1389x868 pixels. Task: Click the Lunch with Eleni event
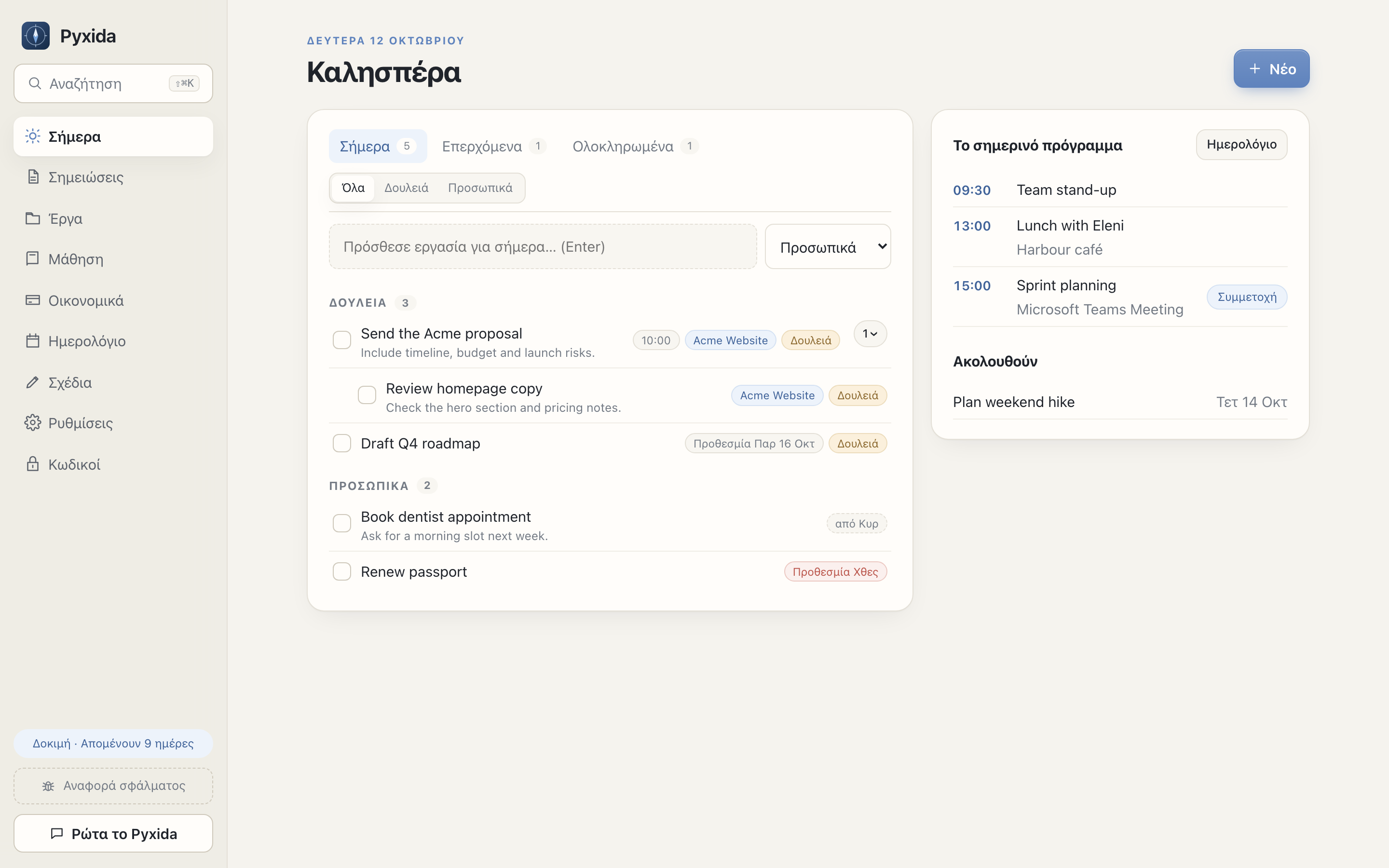1120,237
